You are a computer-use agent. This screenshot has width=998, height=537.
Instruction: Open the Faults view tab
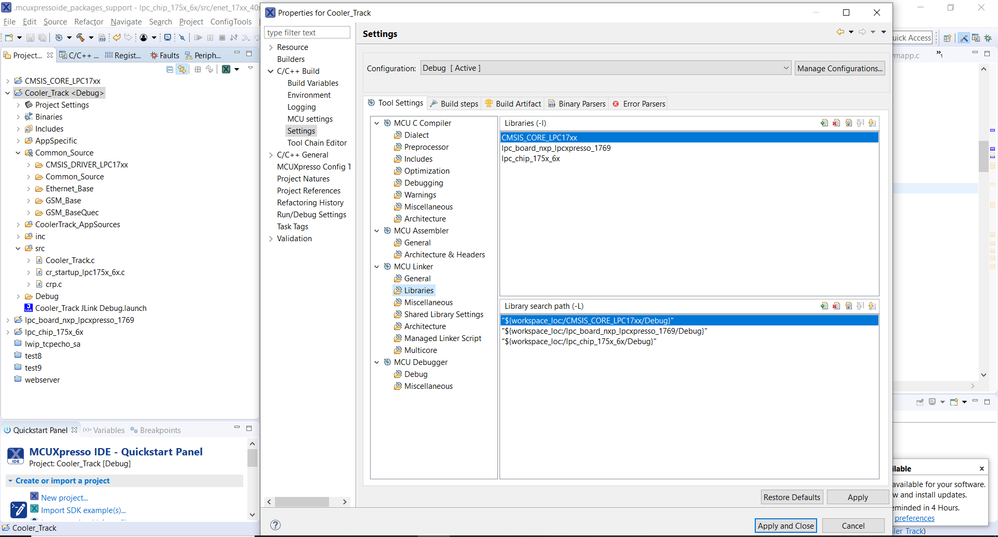tap(164, 55)
